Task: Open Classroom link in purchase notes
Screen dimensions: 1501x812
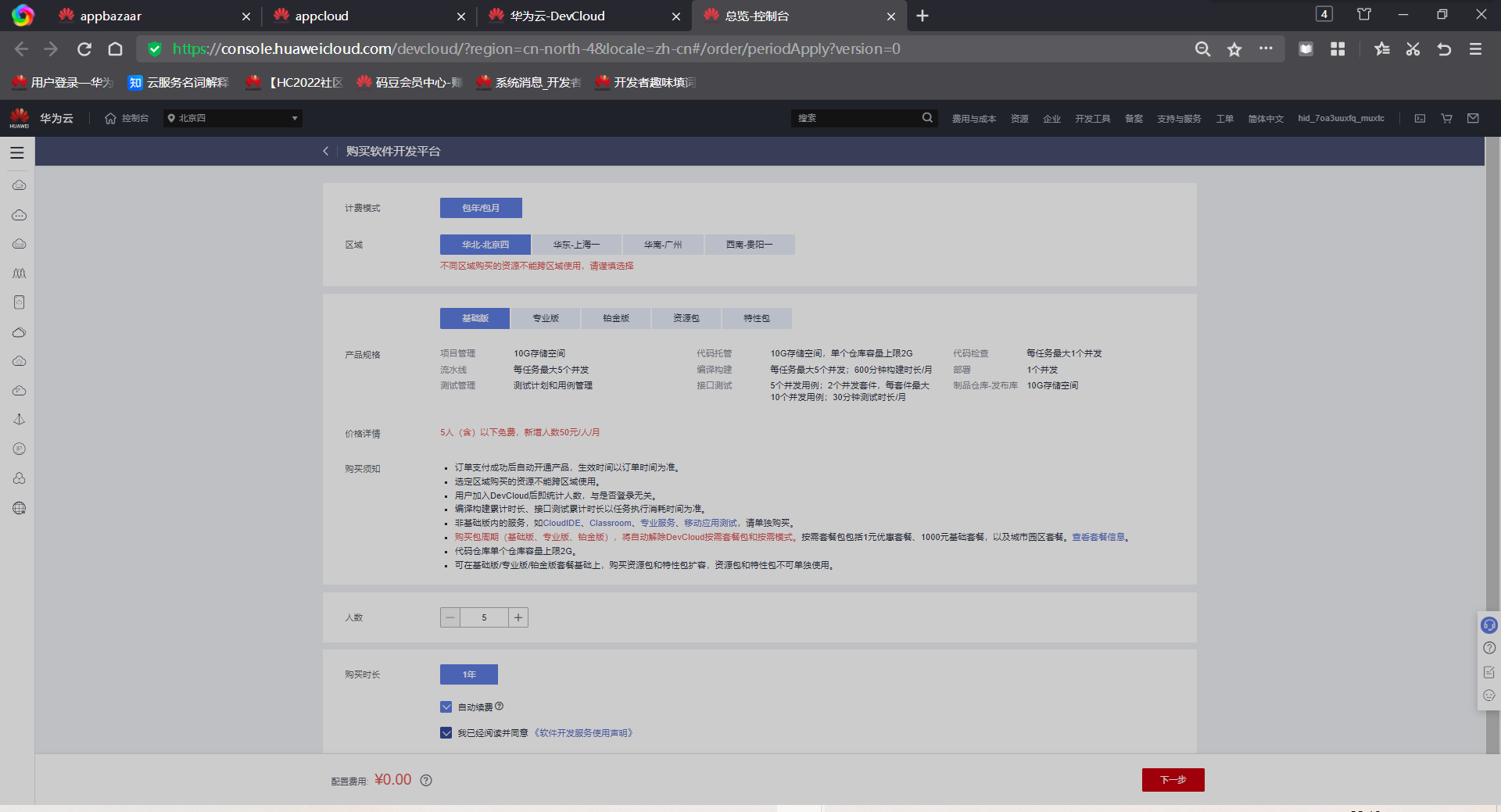Action: pyautogui.click(x=610, y=524)
